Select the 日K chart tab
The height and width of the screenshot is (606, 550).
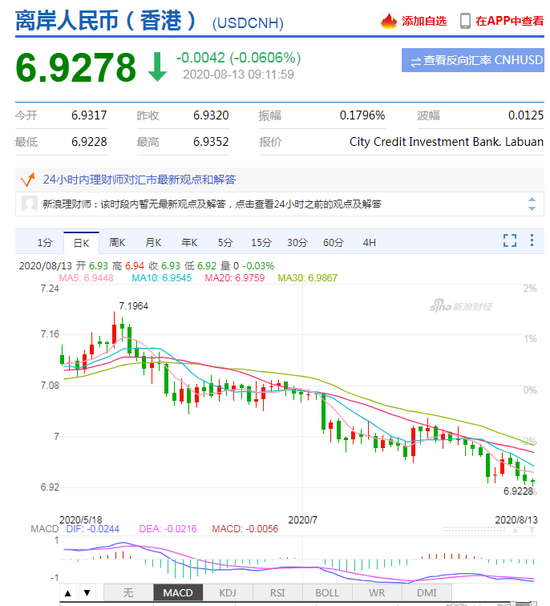click(81, 243)
